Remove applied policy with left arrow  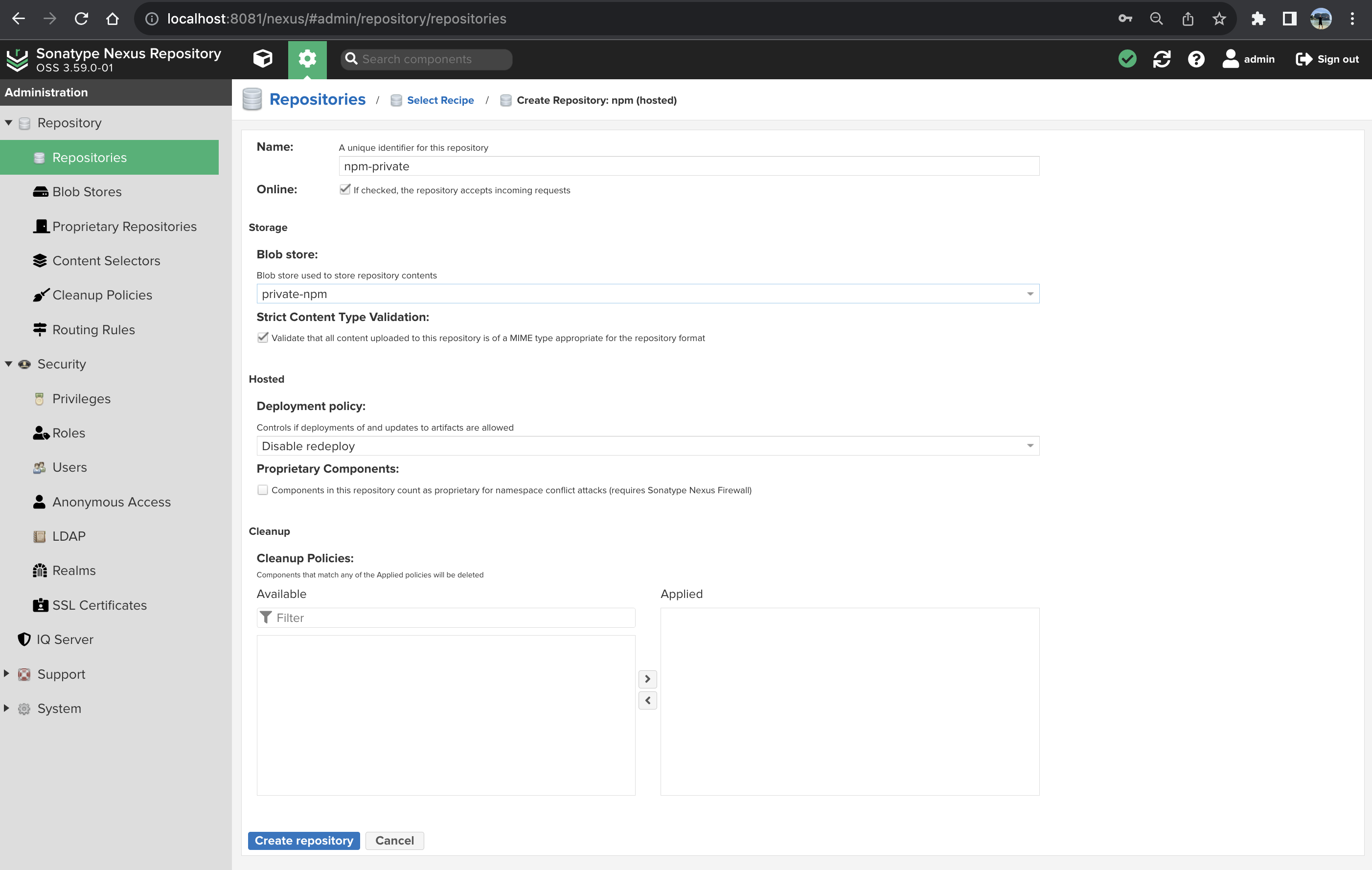647,700
